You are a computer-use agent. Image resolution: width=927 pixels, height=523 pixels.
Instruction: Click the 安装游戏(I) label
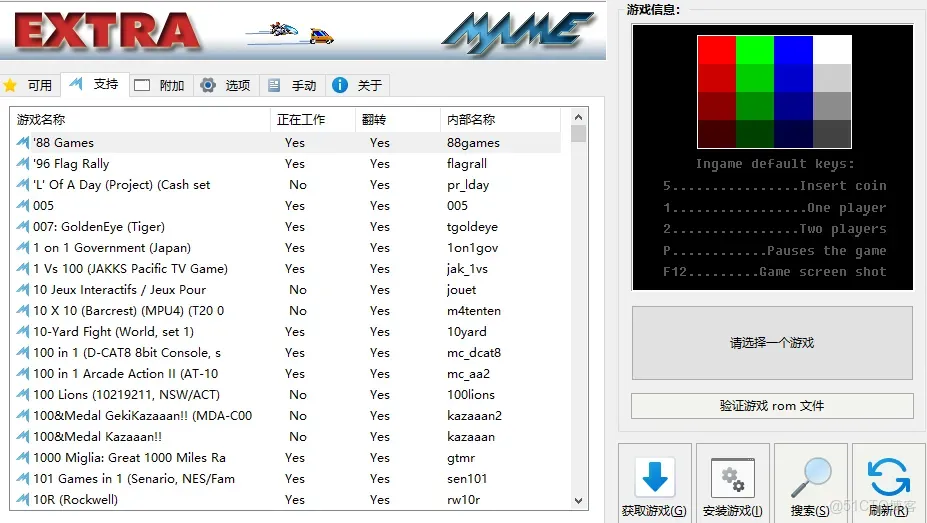[x=733, y=511]
